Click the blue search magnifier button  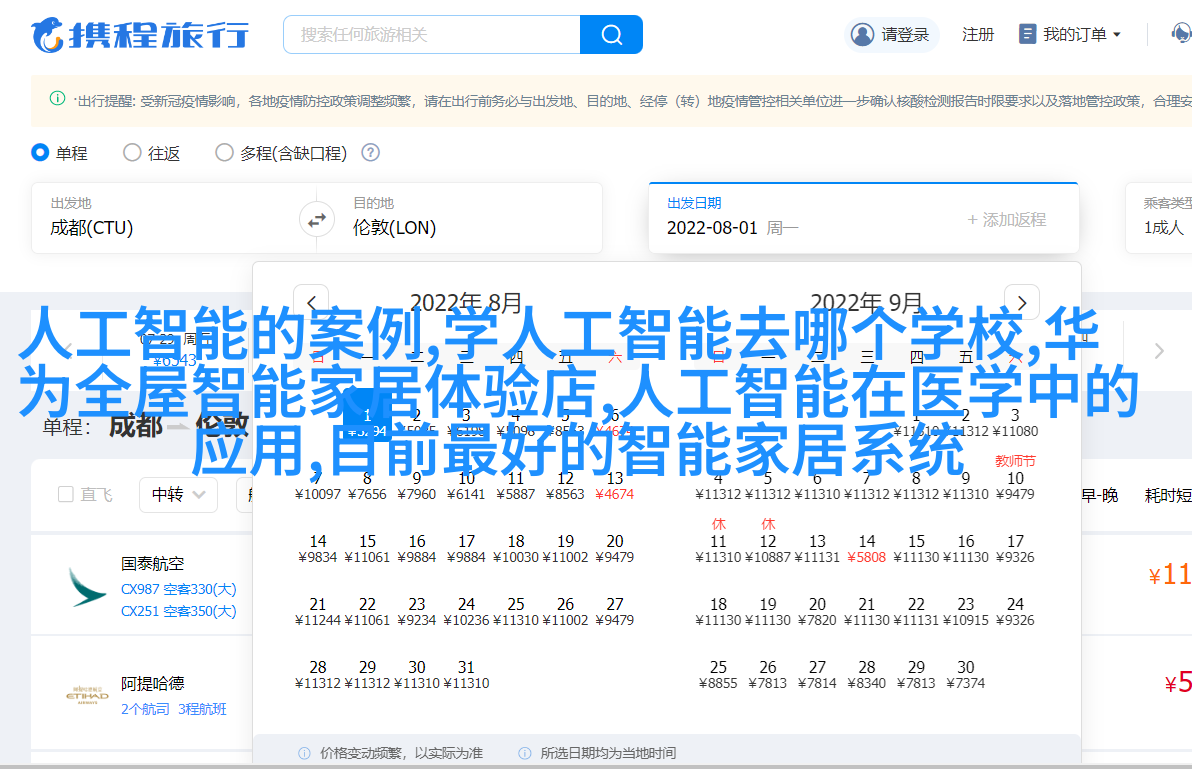611,35
